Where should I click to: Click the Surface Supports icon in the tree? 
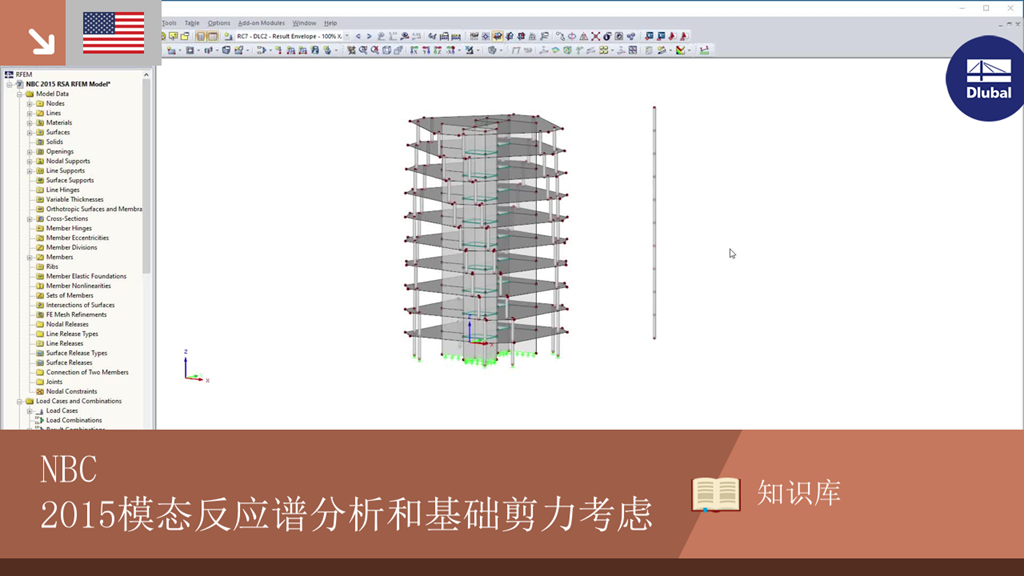(40, 180)
